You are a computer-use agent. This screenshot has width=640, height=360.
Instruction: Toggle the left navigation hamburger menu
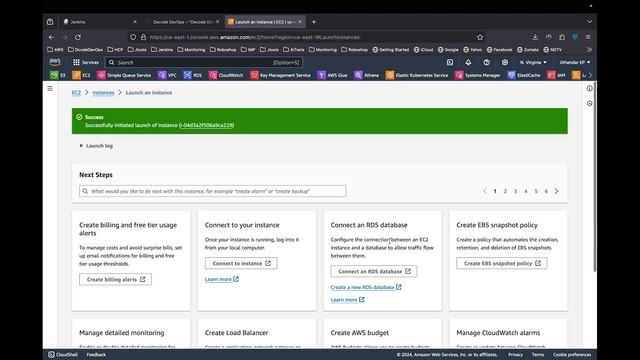tap(50, 88)
